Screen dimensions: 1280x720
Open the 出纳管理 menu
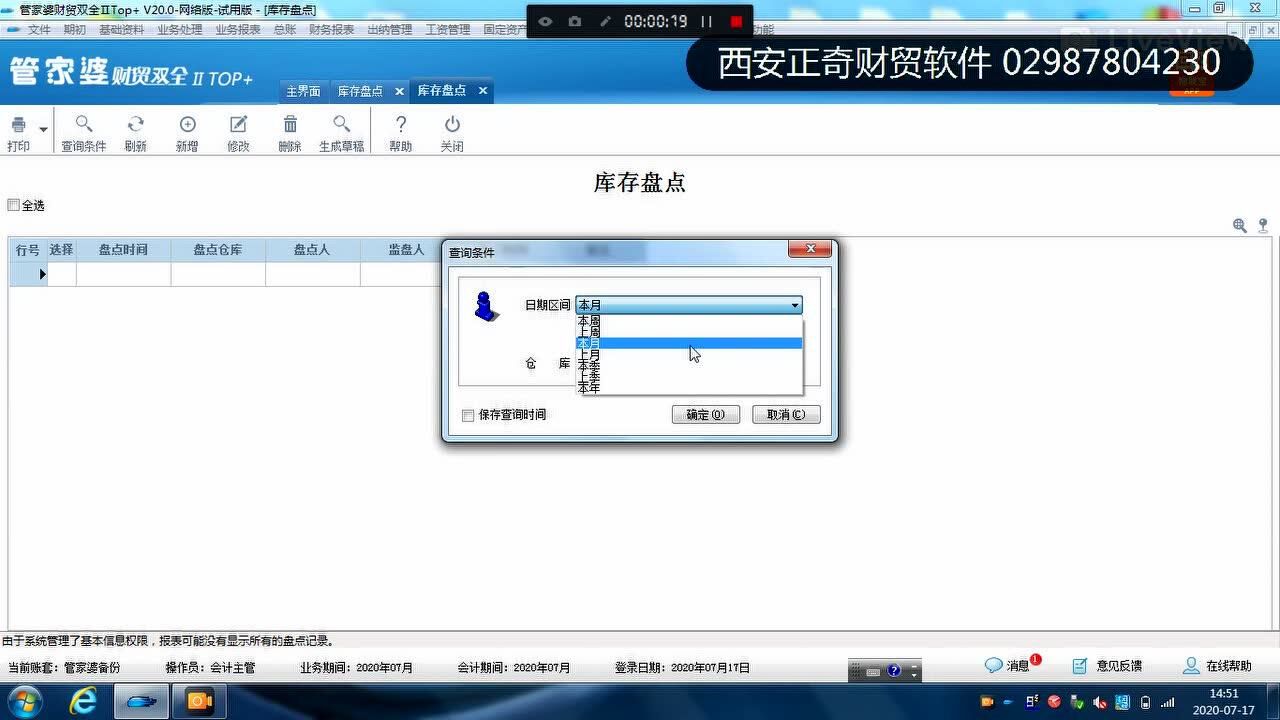tap(390, 30)
